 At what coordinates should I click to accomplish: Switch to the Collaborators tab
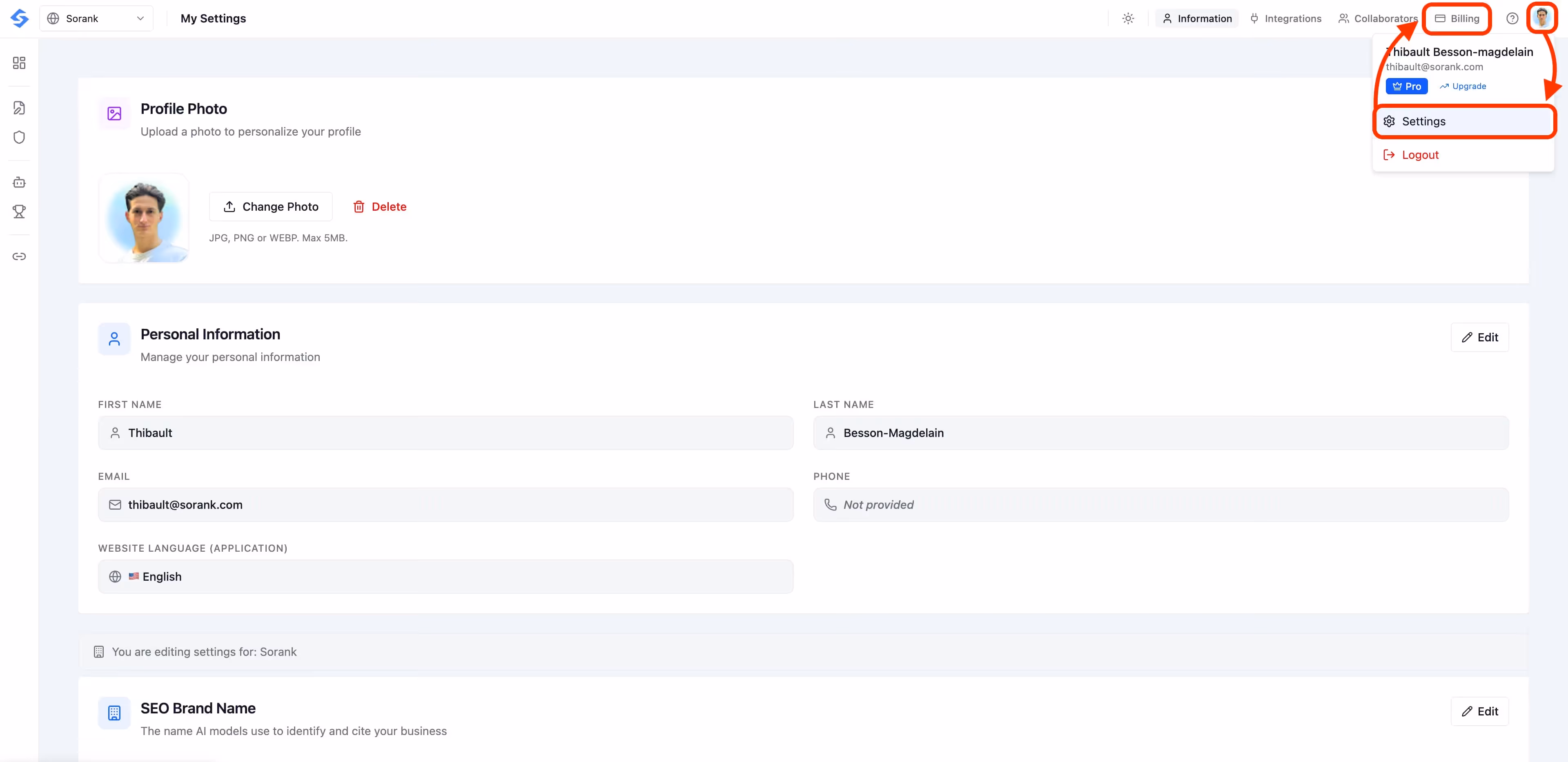click(x=1377, y=18)
